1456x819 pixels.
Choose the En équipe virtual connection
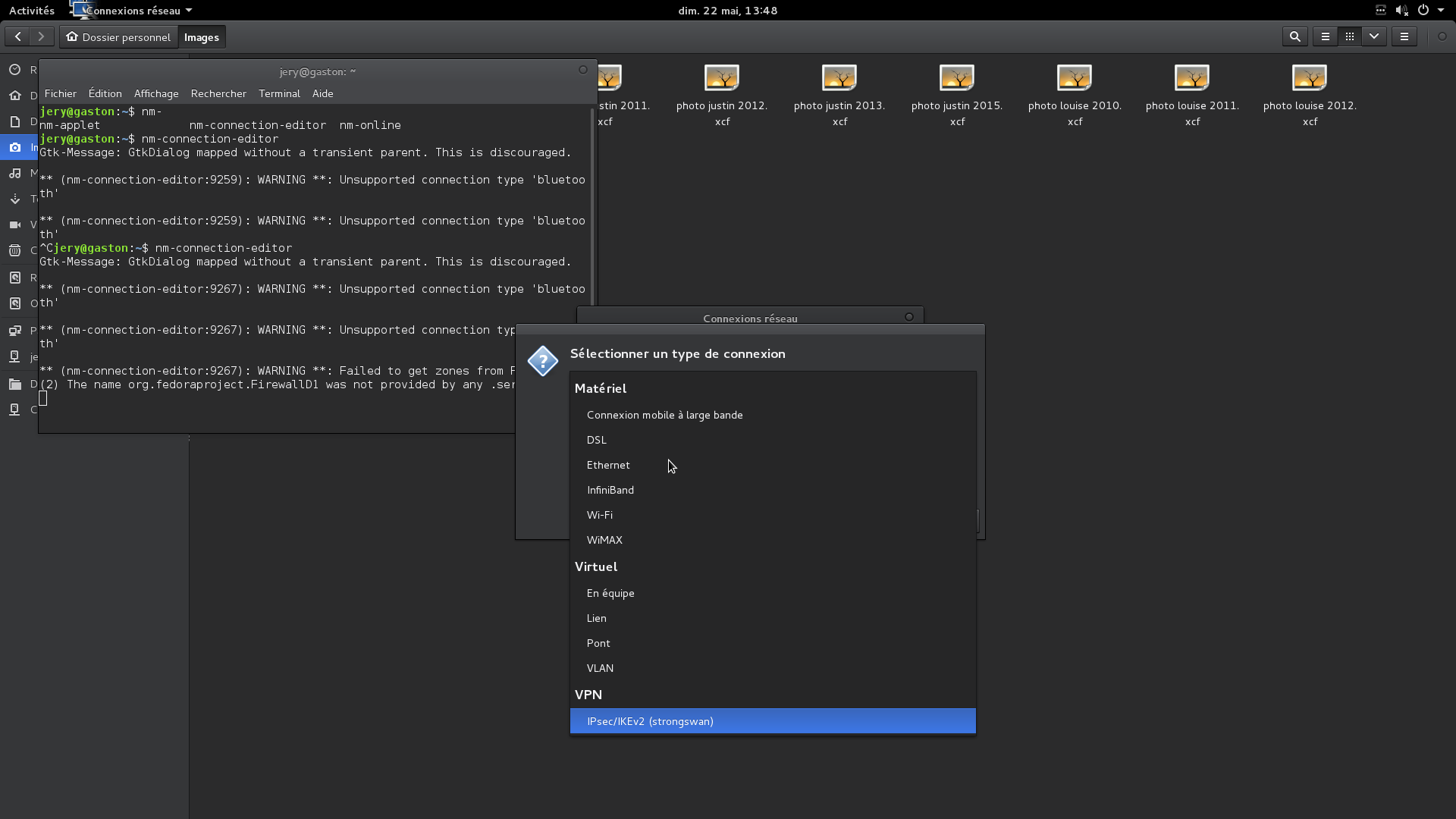[x=773, y=593]
